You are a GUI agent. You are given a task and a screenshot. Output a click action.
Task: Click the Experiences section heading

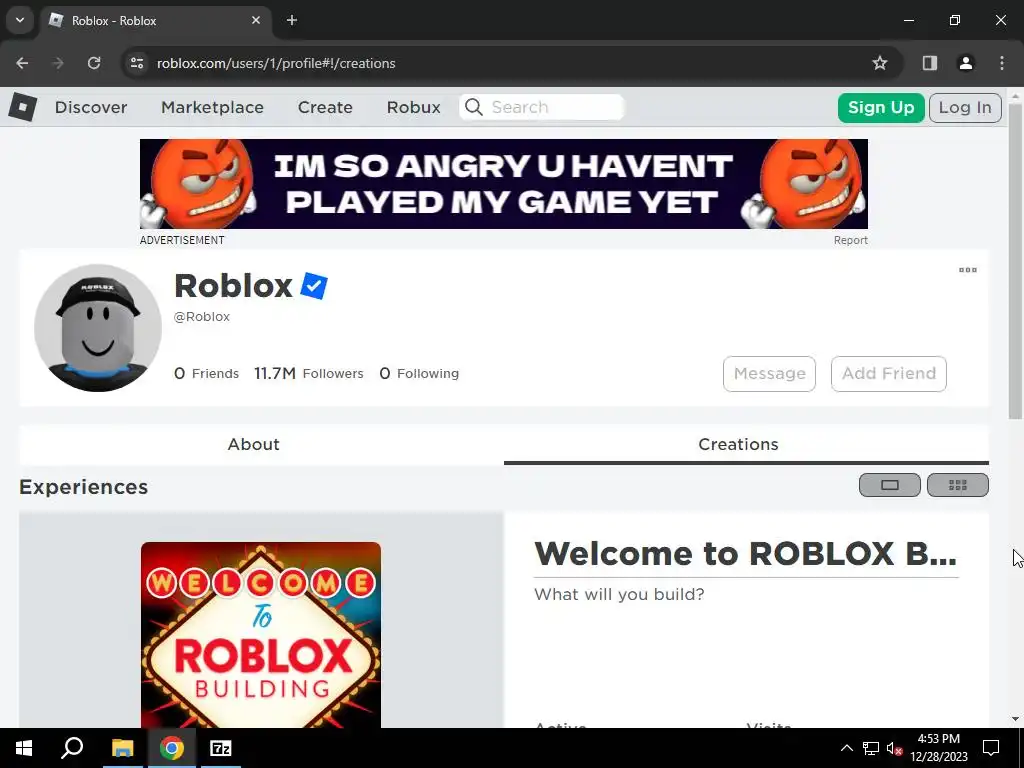pyautogui.click(x=84, y=487)
